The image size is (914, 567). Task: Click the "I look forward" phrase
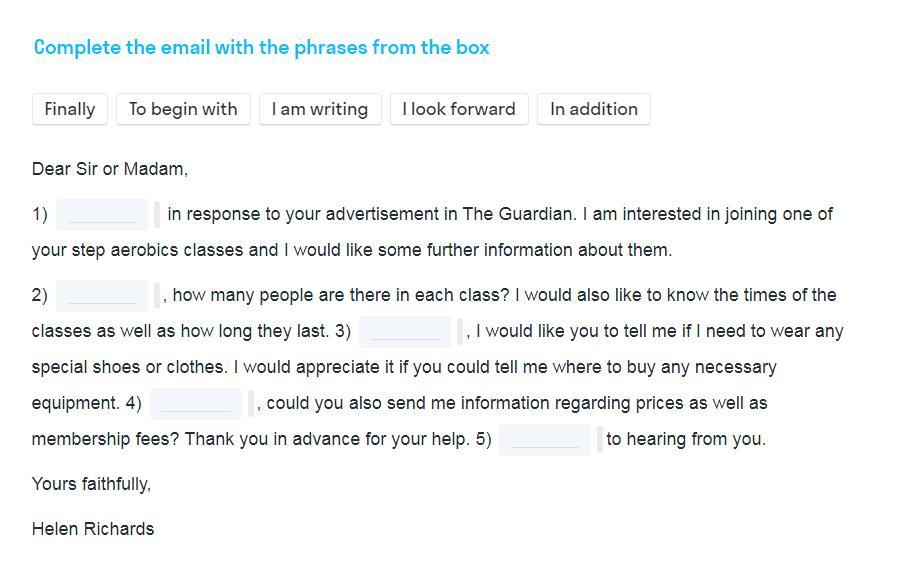click(x=459, y=109)
